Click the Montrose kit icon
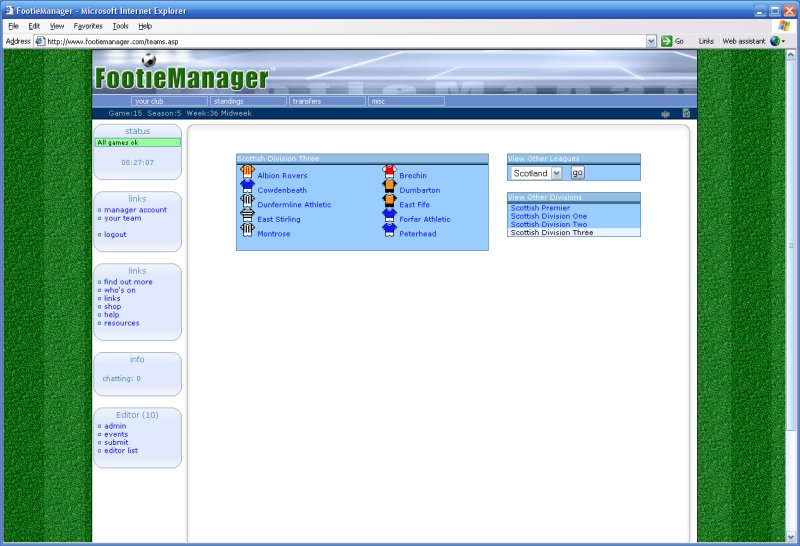 tap(247, 230)
